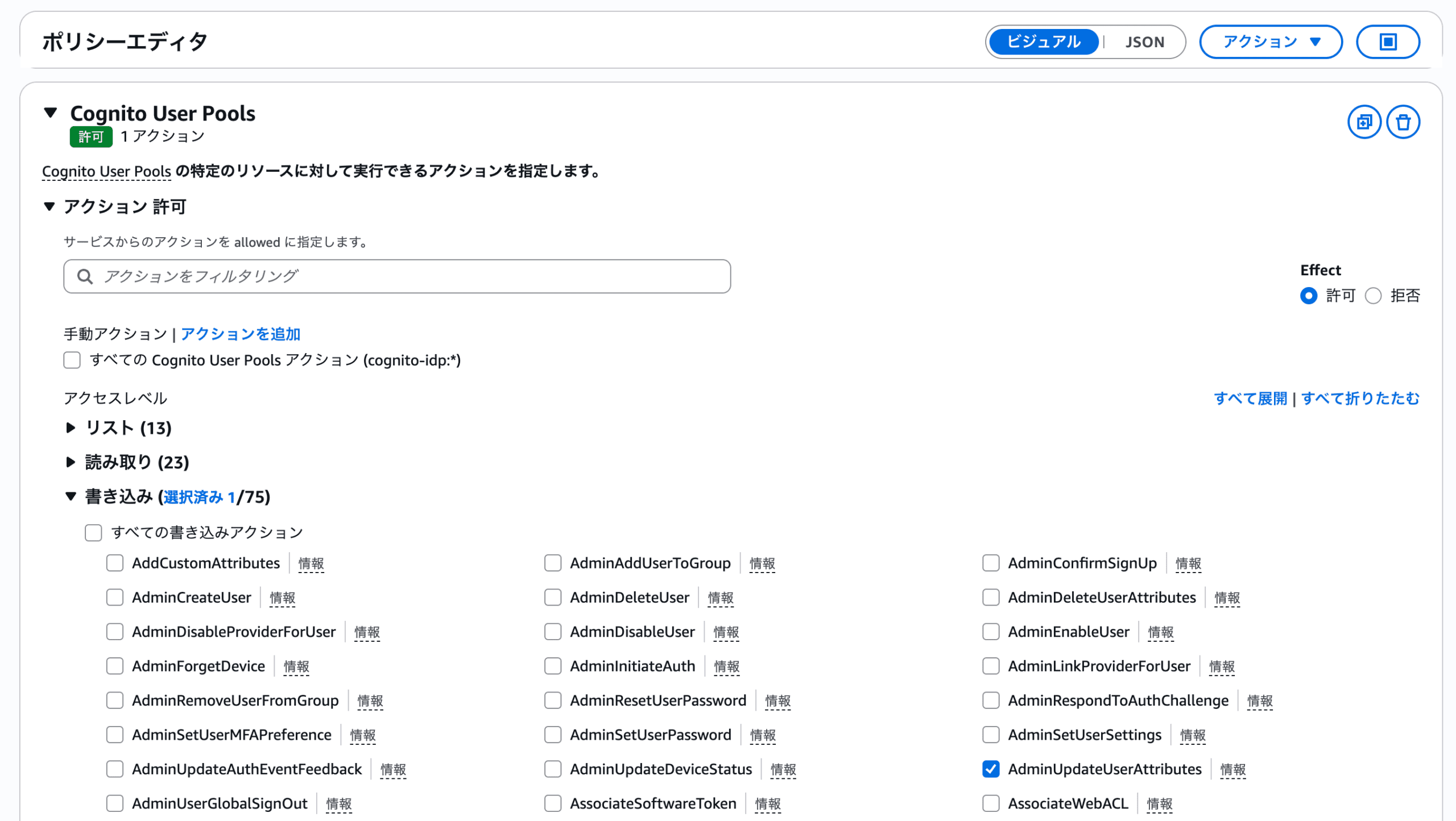Image resolution: width=1456 pixels, height=821 pixels.
Task: Check the AdminCreateUser checkbox
Action: (x=115, y=597)
